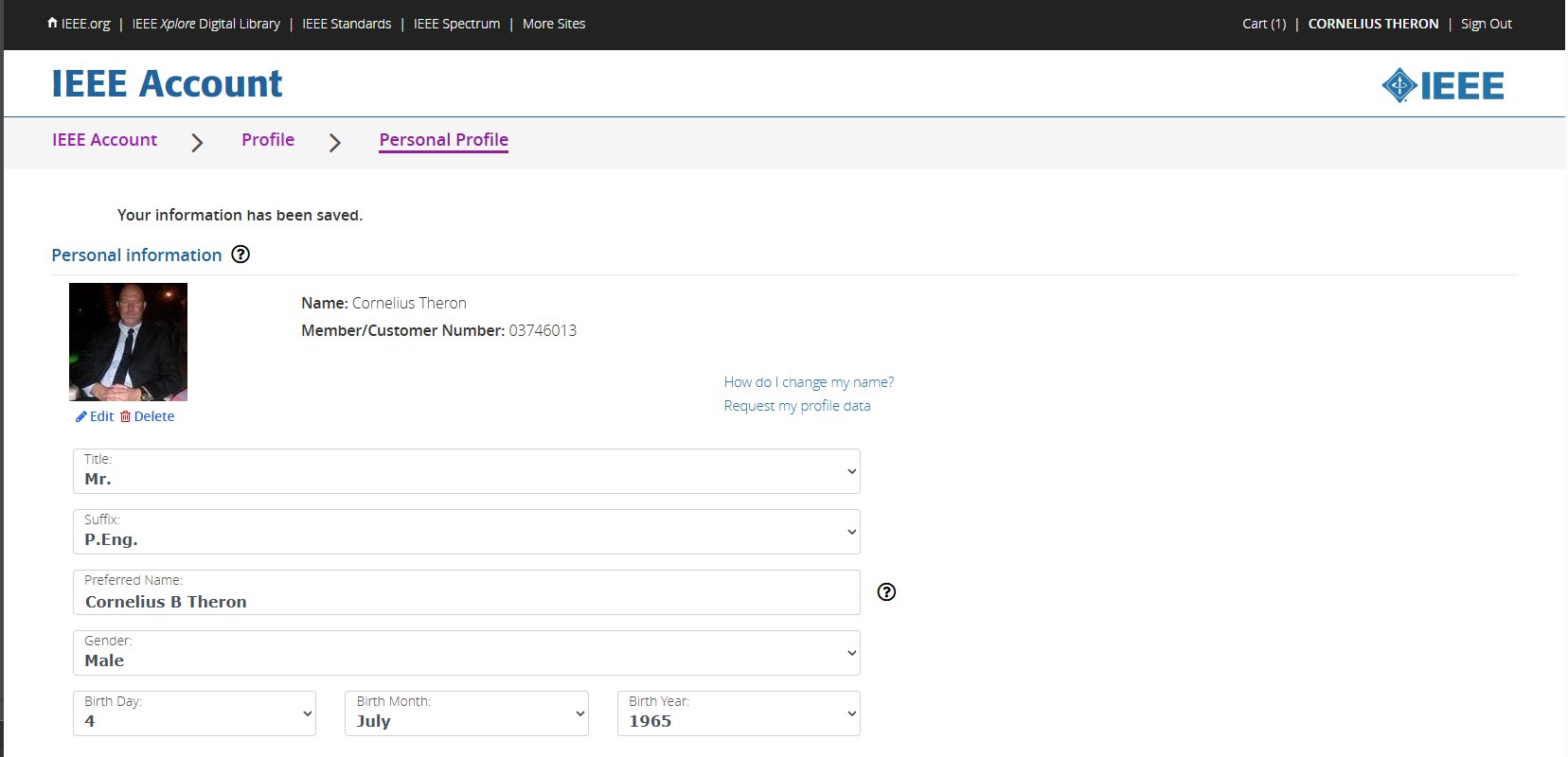
Task: Click the trash Delete photo icon
Action: coord(125,416)
